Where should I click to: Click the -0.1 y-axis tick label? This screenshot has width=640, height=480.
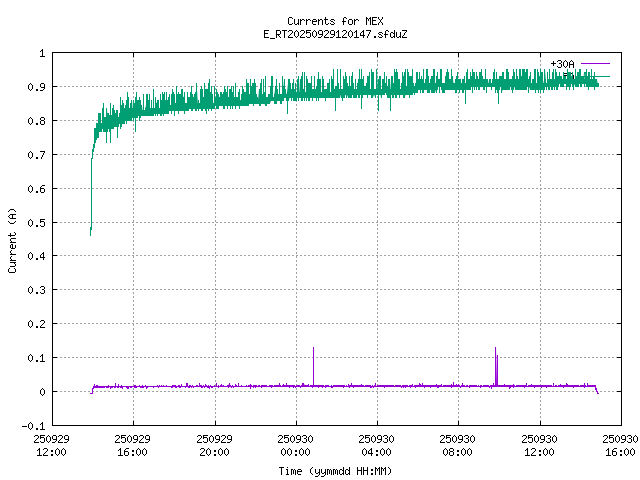pyautogui.click(x=34, y=426)
